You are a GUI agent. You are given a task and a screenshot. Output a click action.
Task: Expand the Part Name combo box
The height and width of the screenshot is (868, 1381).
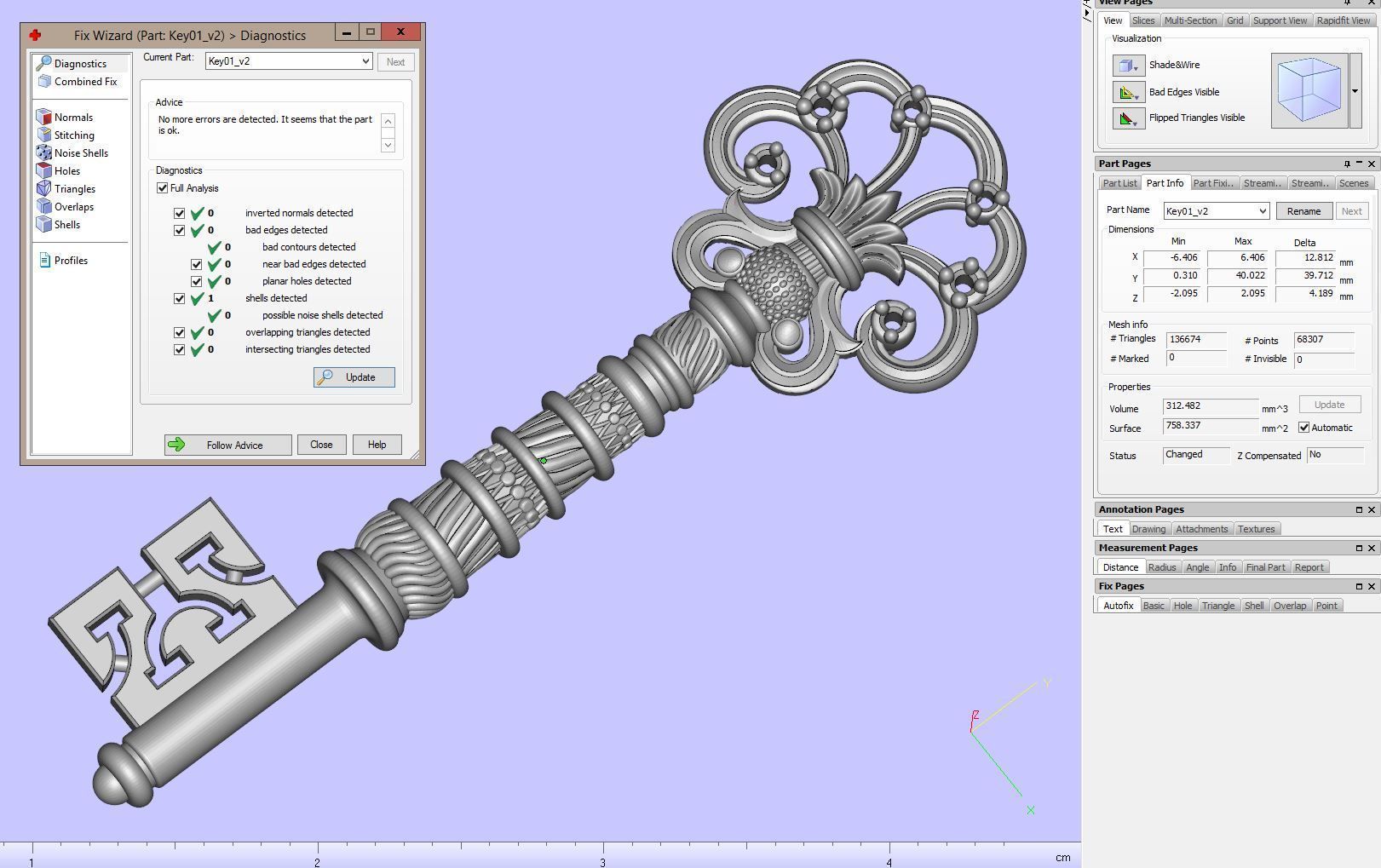1262,211
